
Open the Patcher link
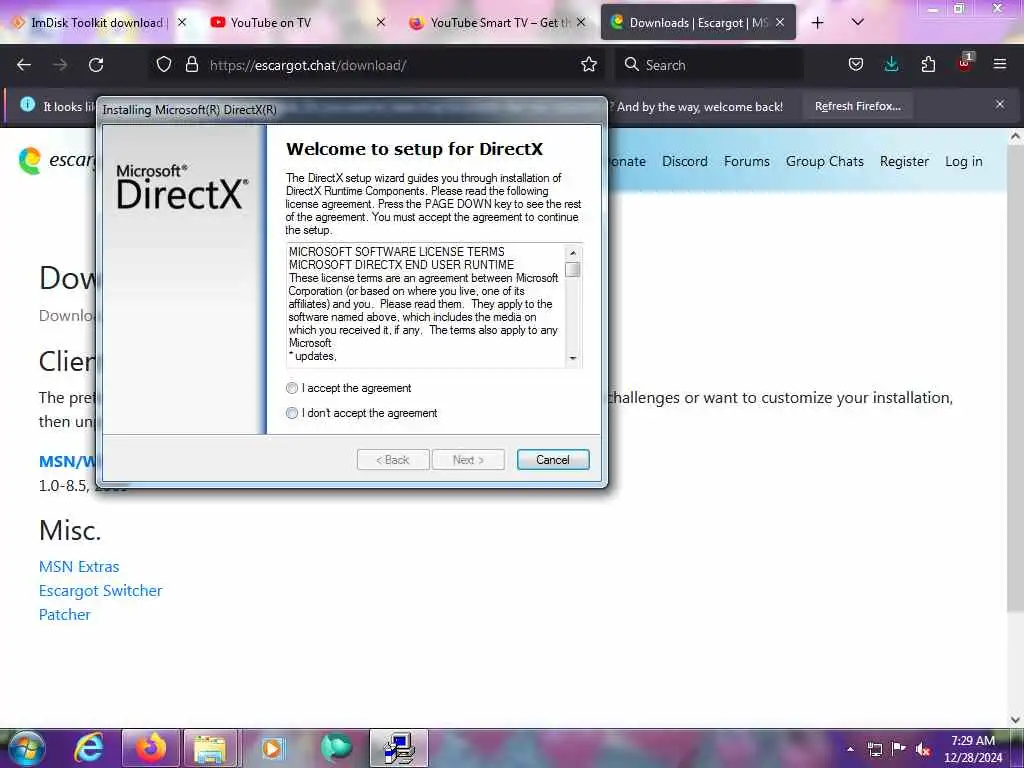point(65,615)
